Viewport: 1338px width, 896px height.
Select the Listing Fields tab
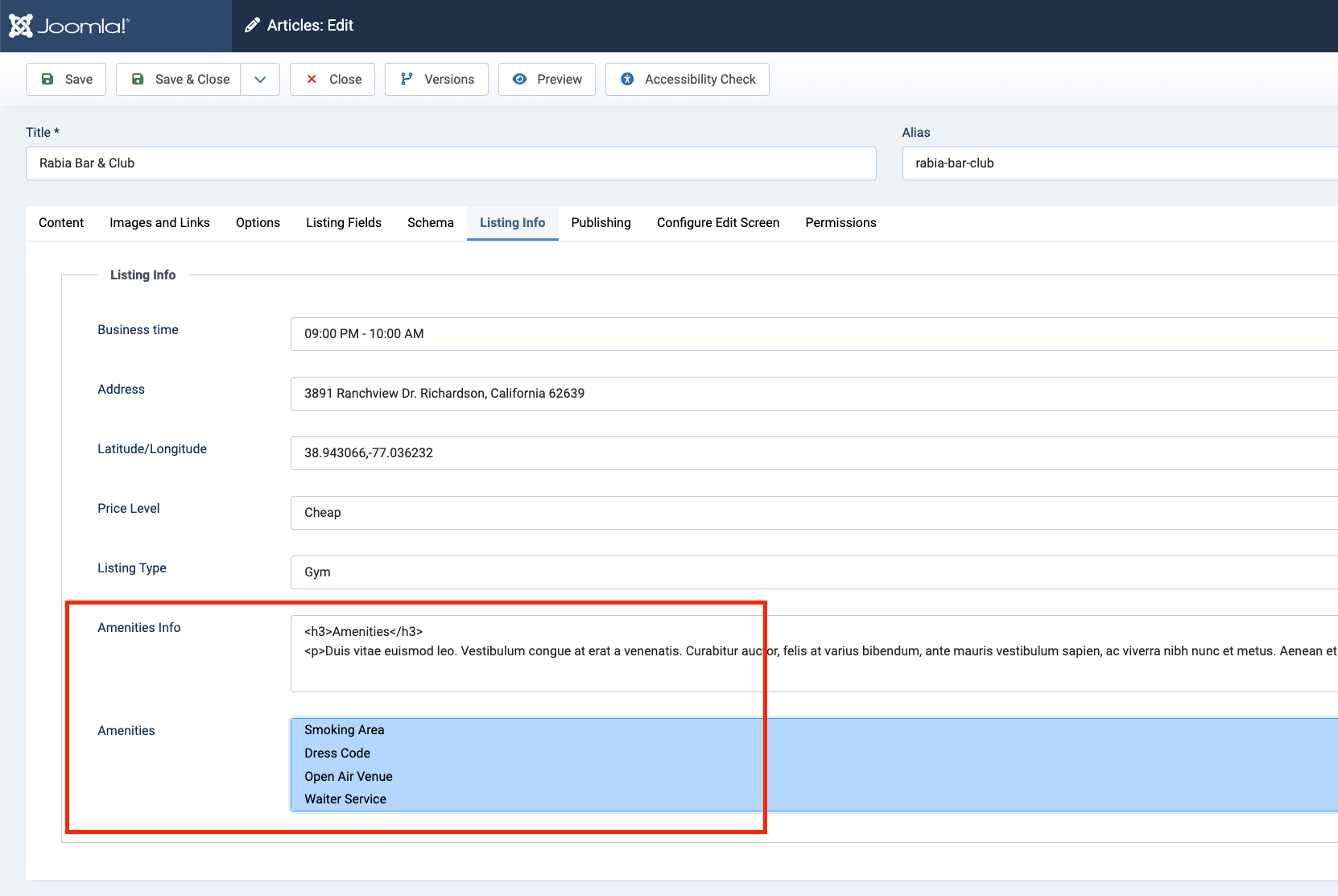tap(344, 223)
